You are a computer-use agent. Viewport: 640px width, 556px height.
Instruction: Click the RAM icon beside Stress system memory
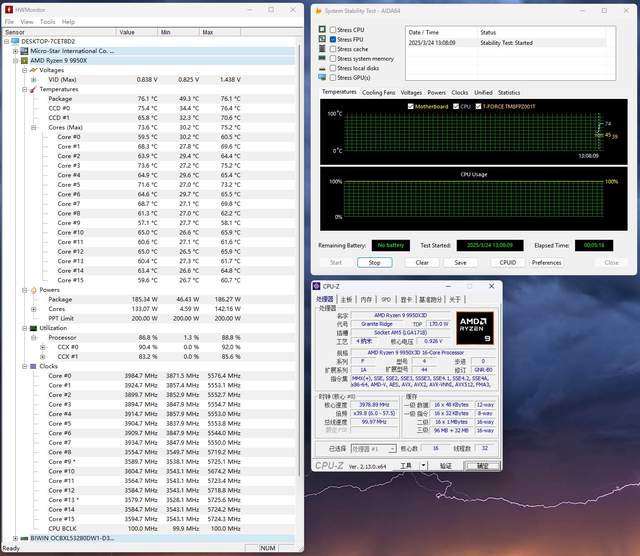click(322, 58)
